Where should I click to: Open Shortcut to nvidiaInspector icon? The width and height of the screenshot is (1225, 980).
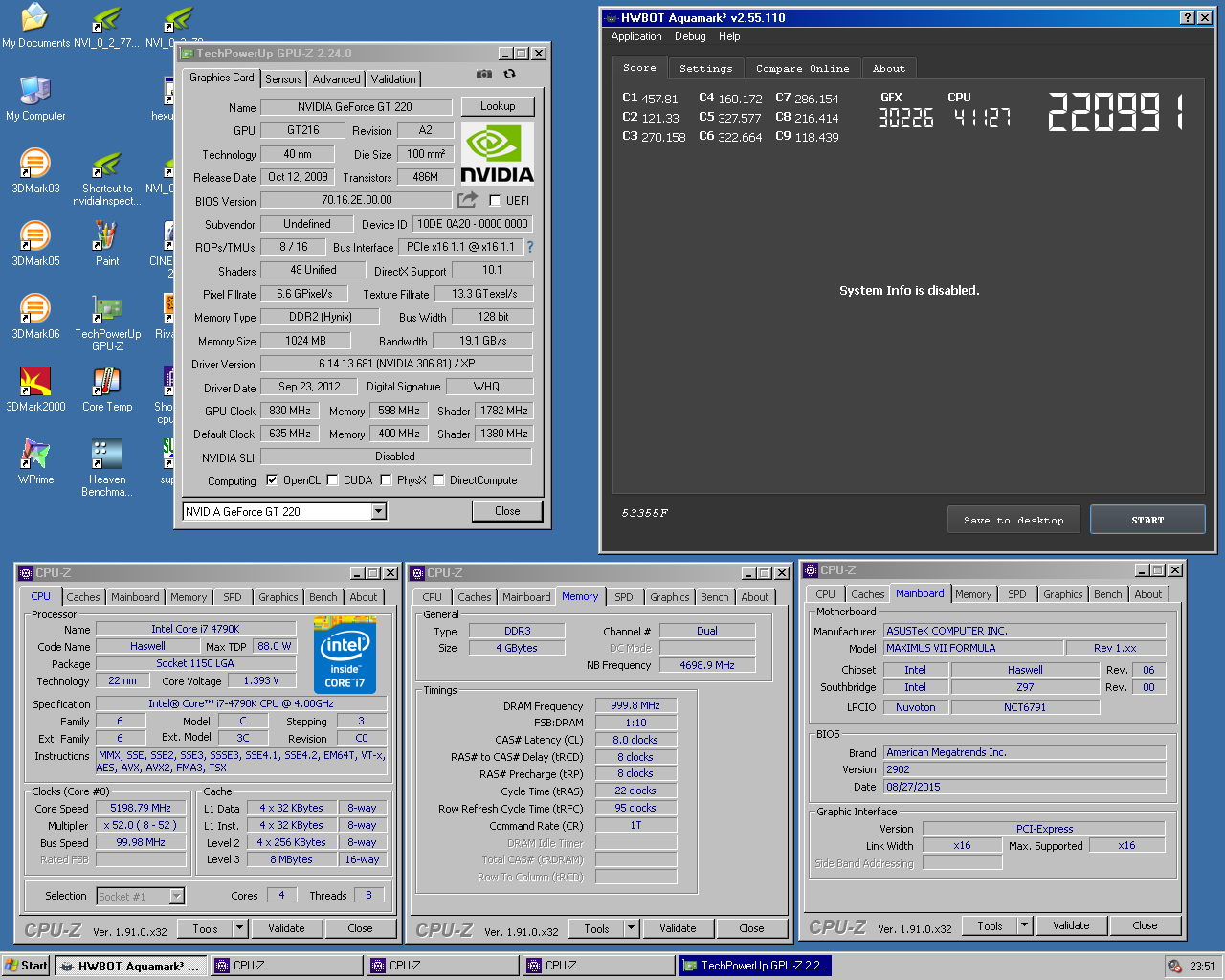(x=107, y=178)
